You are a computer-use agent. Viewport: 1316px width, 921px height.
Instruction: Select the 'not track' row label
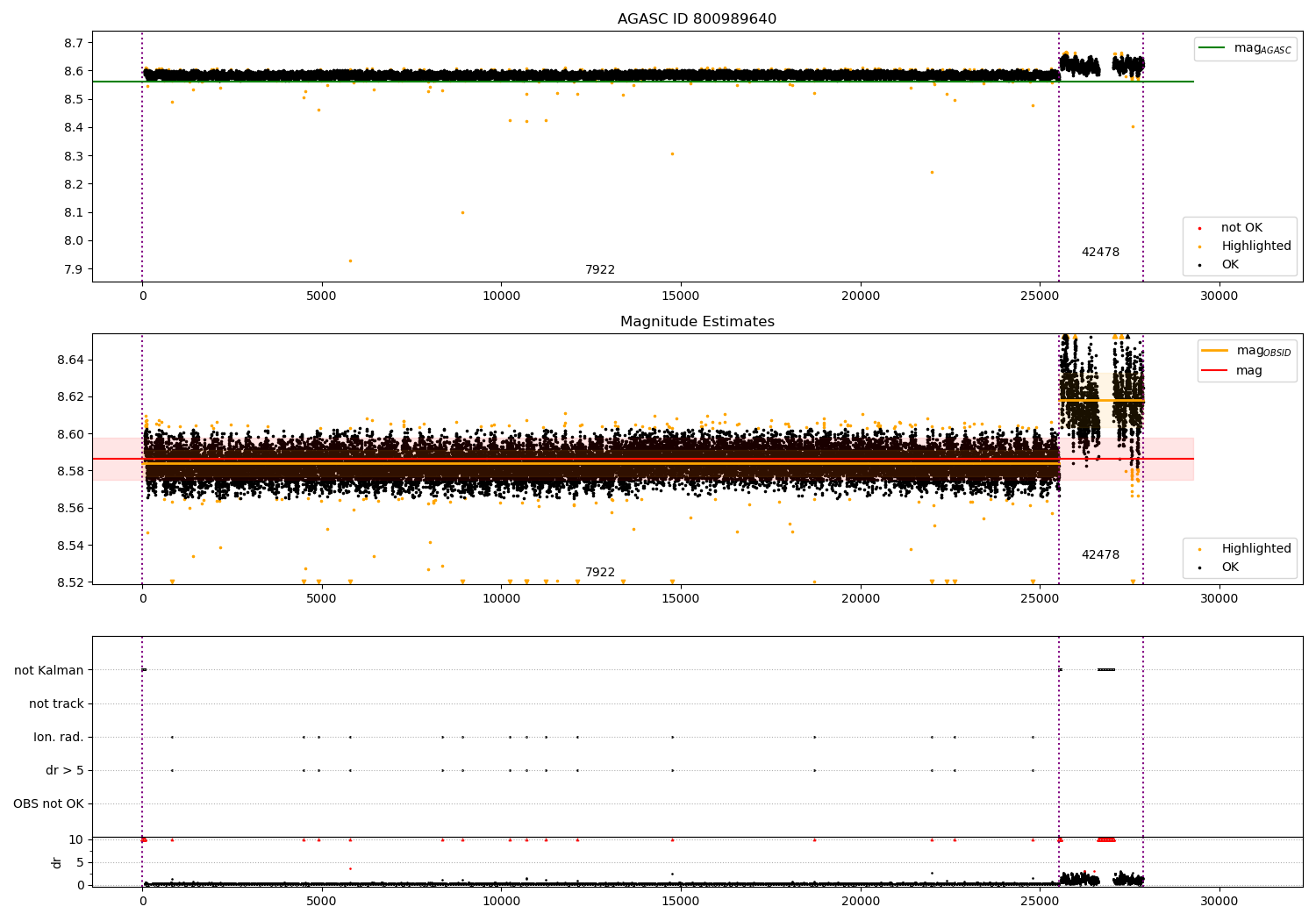coord(56,703)
